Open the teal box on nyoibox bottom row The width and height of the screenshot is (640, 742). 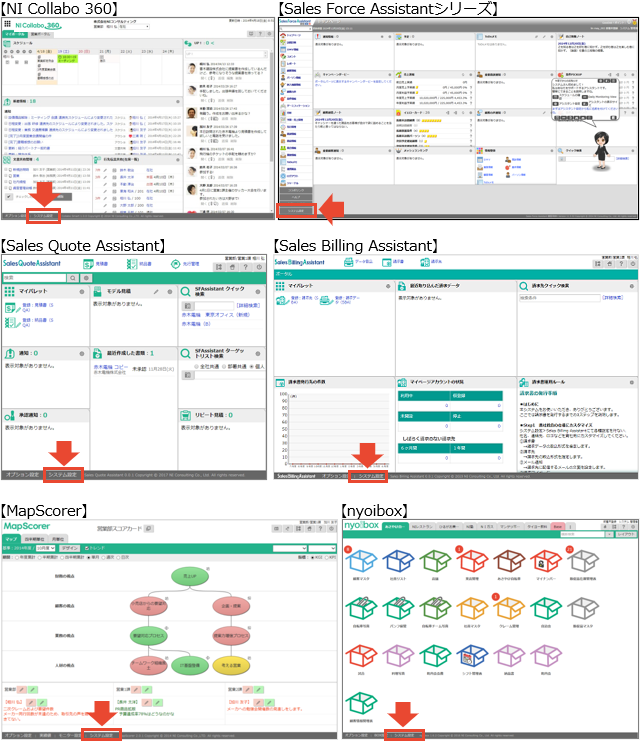pyautogui.click(x=362, y=703)
